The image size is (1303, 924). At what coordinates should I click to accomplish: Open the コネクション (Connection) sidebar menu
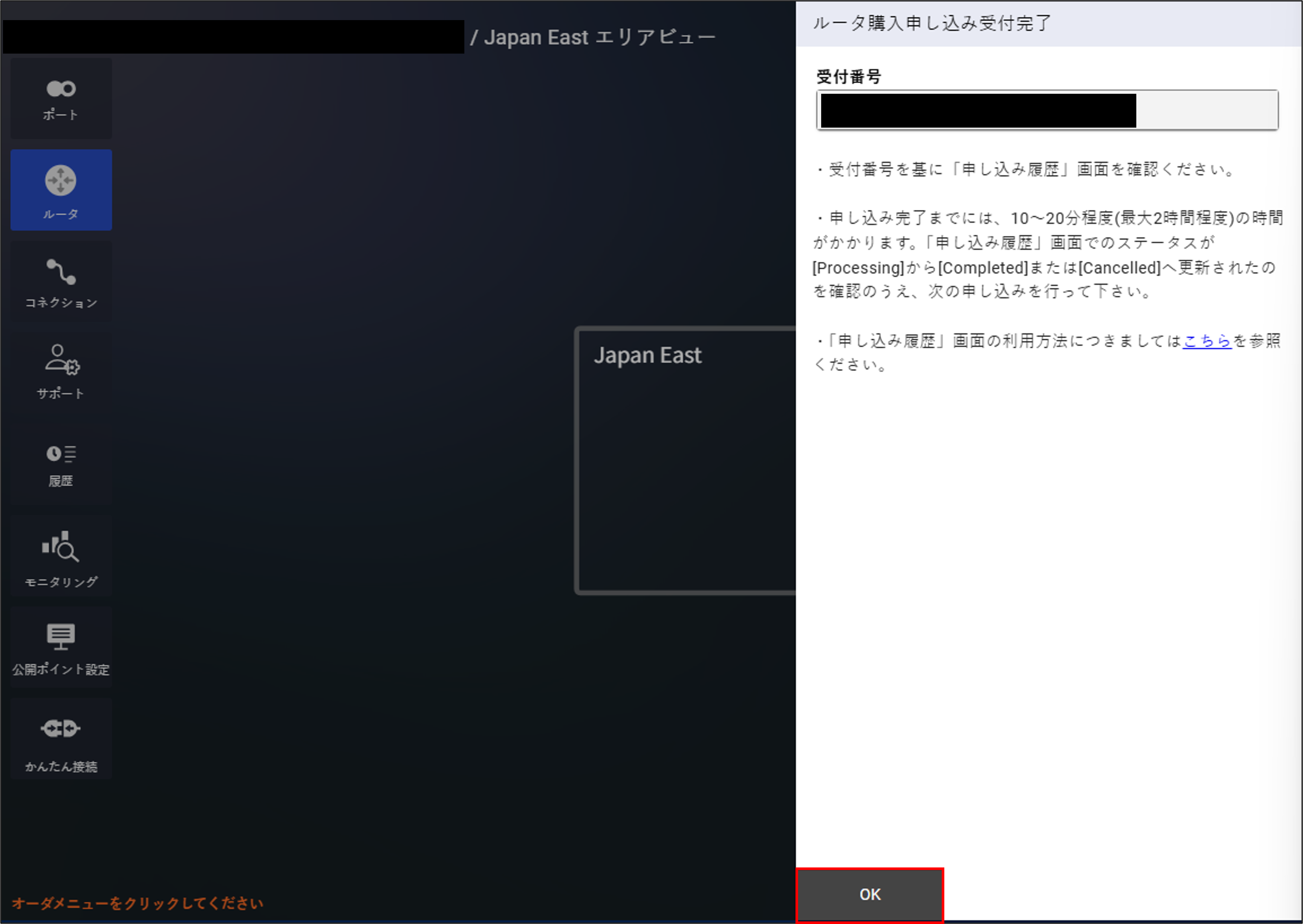point(61,281)
